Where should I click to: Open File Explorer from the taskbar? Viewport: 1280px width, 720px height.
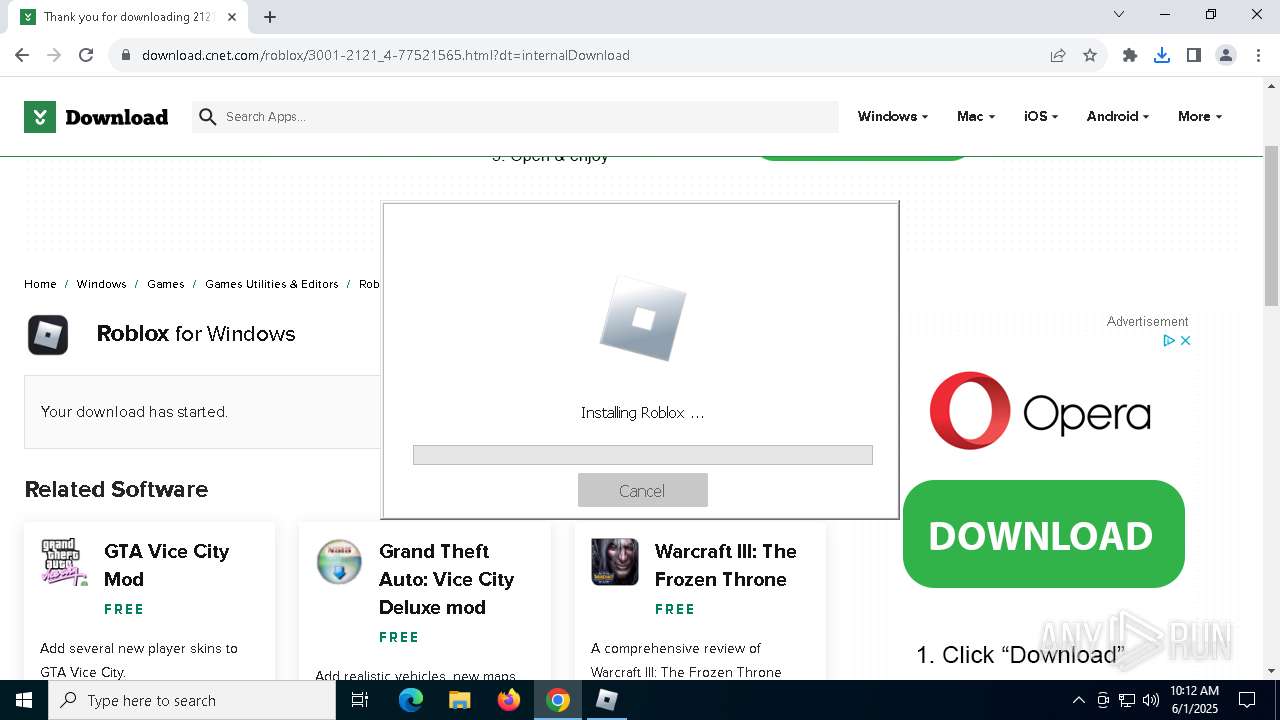point(459,700)
